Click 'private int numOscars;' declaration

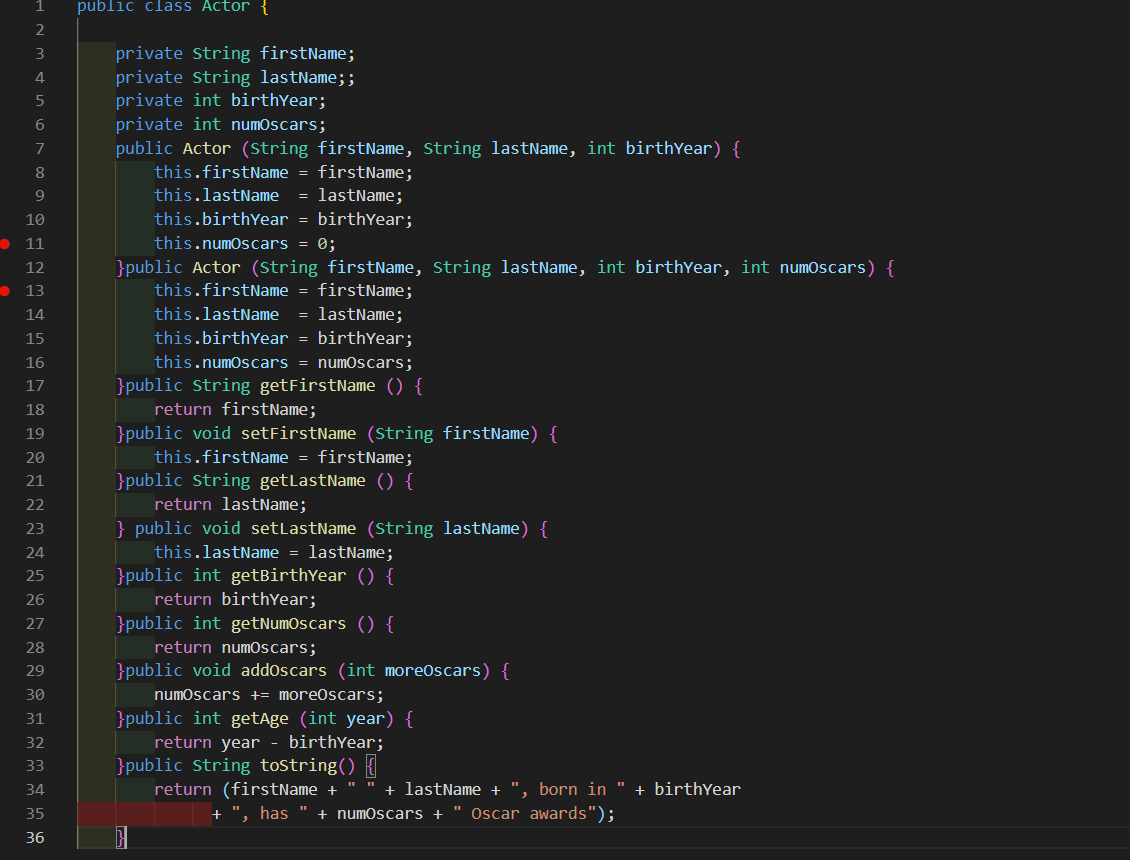(221, 125)
